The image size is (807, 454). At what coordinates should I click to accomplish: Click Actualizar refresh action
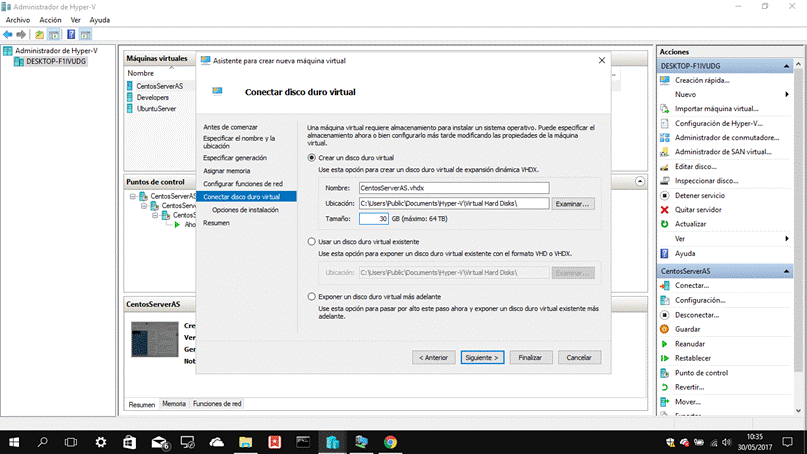[690, 224]
